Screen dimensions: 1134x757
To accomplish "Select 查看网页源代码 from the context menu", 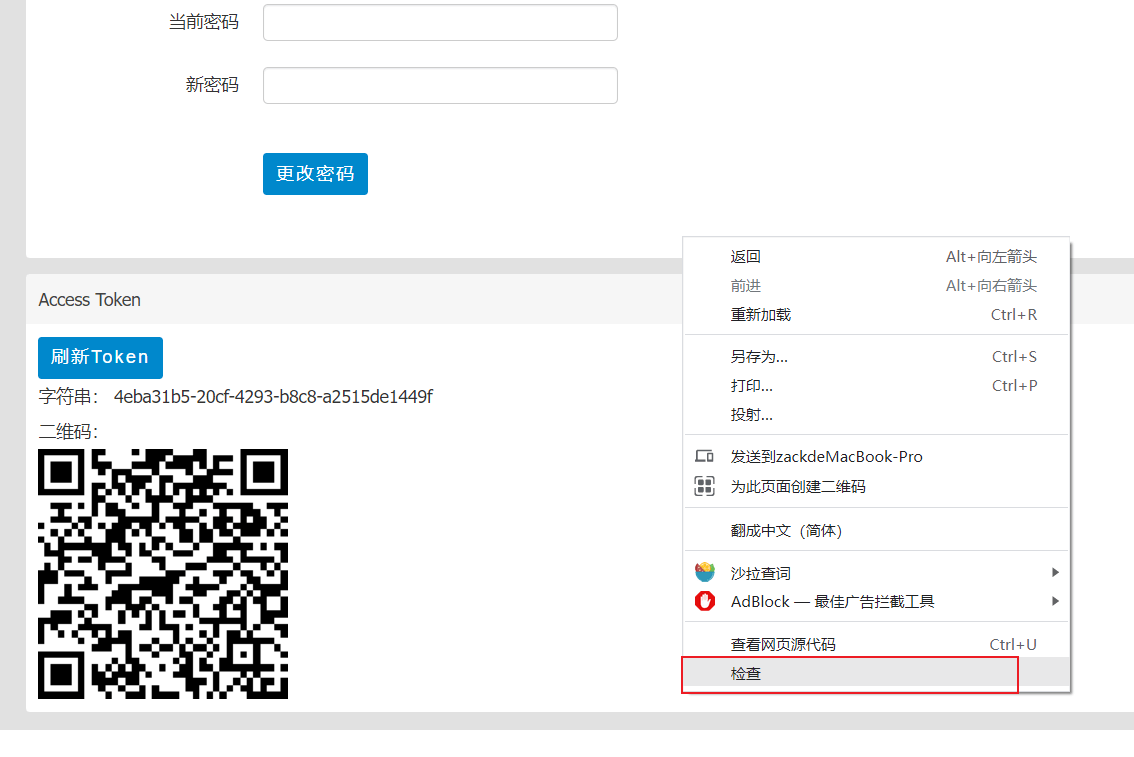I will click(877, 644).
